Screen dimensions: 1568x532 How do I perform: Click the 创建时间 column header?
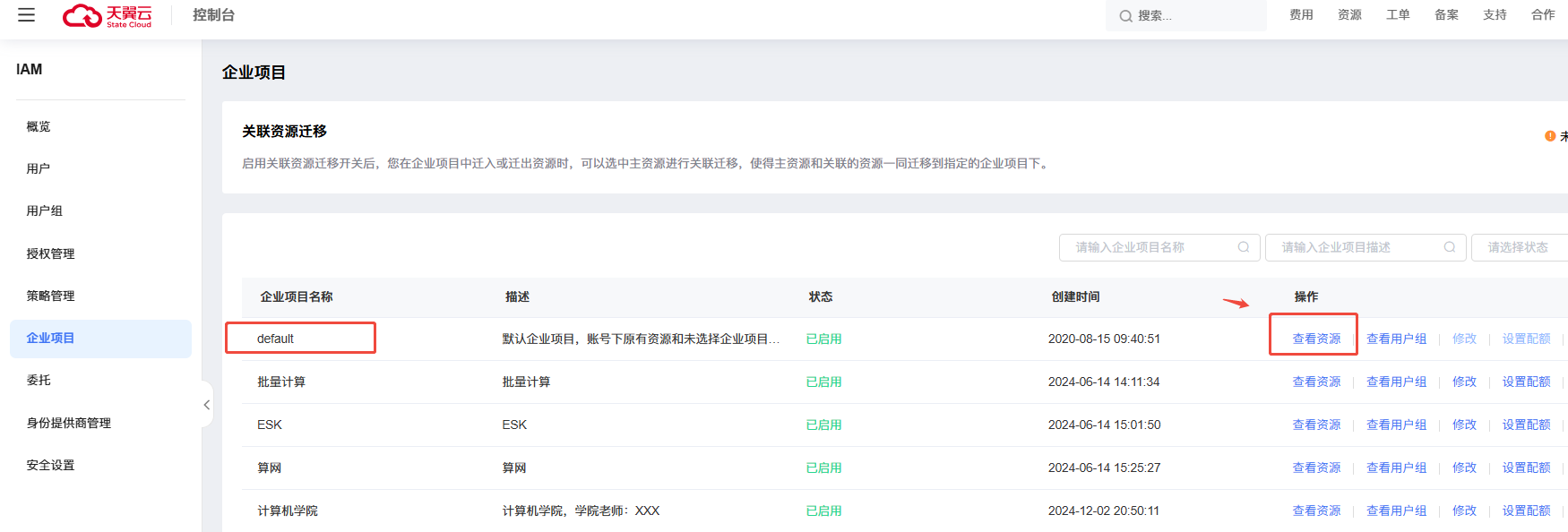[x=1075, y=296]
